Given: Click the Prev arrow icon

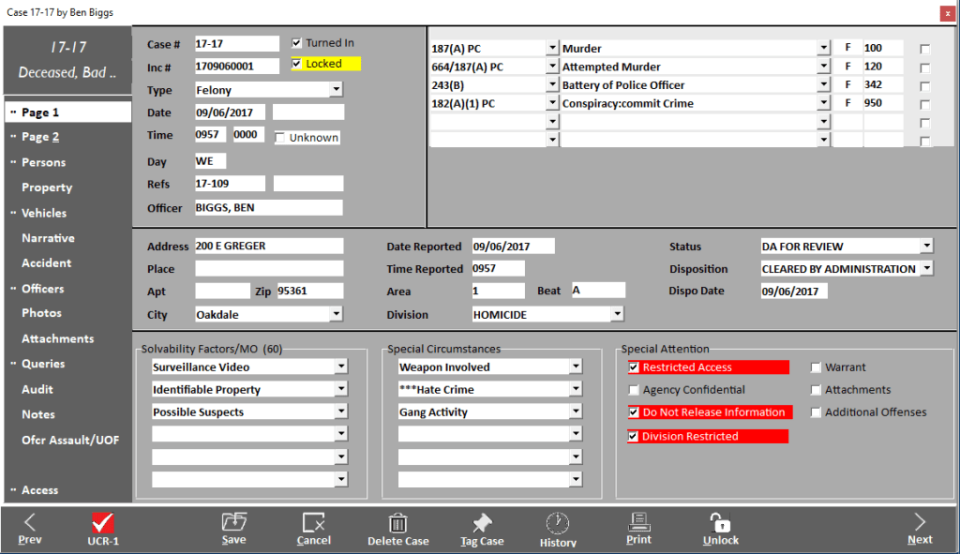Looking at the screenshot, I should point(29,523).
